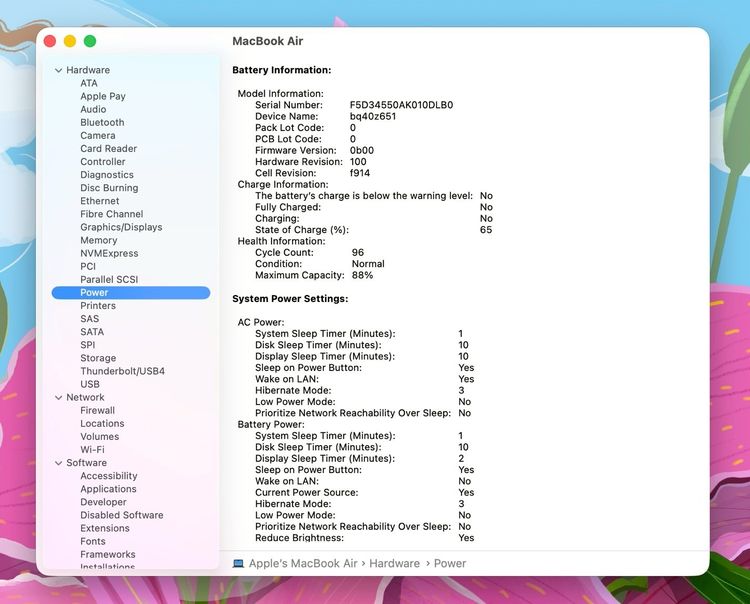Select NVMExpress in the Hardware list
Viewport: 750px width, 604px height.
coord(109,253)
